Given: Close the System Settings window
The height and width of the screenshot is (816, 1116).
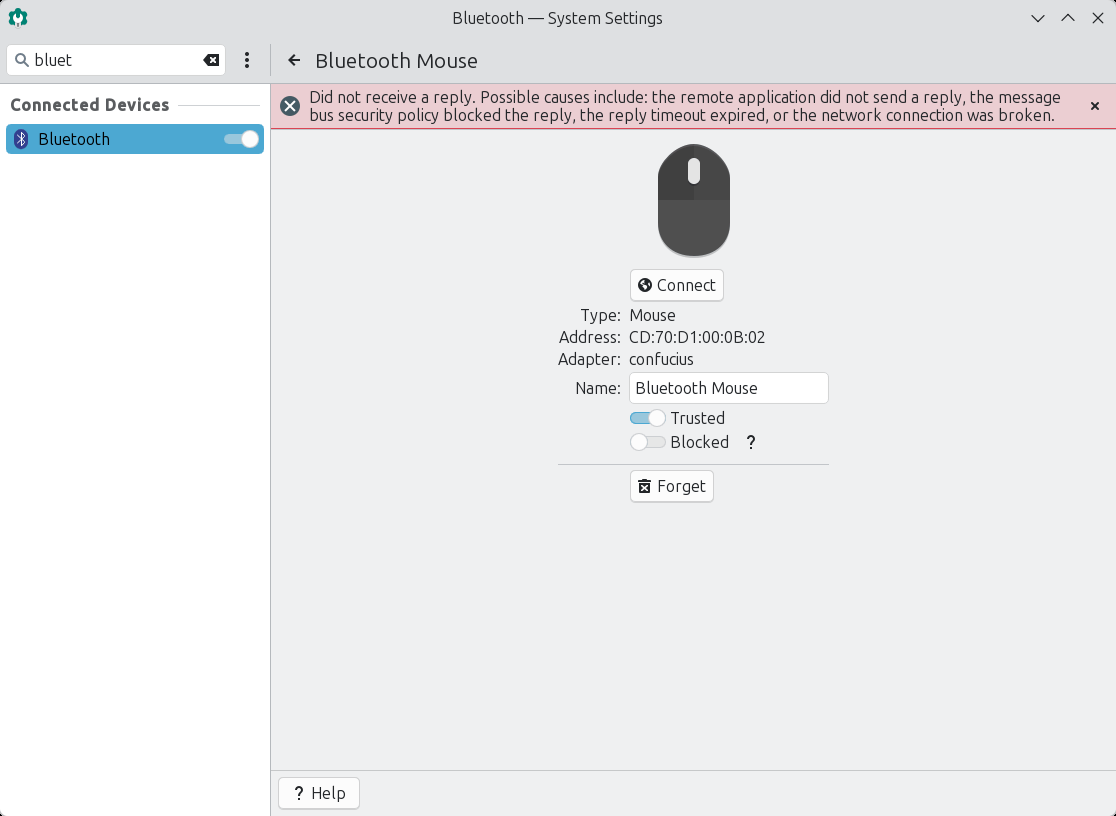Looking at the screenshot, I should (x=1096, y=18).
